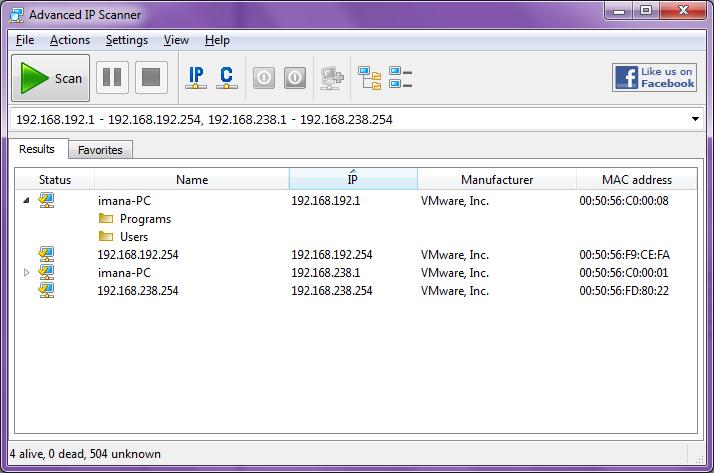Pause the scan
The width and height of the screenshot is (714, 473).
[112, 77]
